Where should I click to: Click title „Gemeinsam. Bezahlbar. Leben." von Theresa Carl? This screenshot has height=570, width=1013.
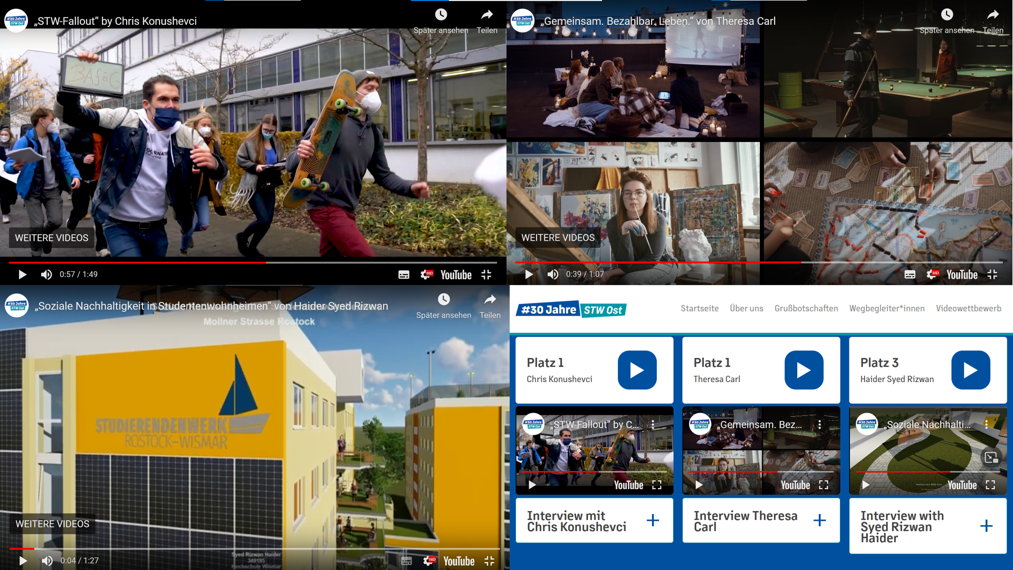coord(658,21)
